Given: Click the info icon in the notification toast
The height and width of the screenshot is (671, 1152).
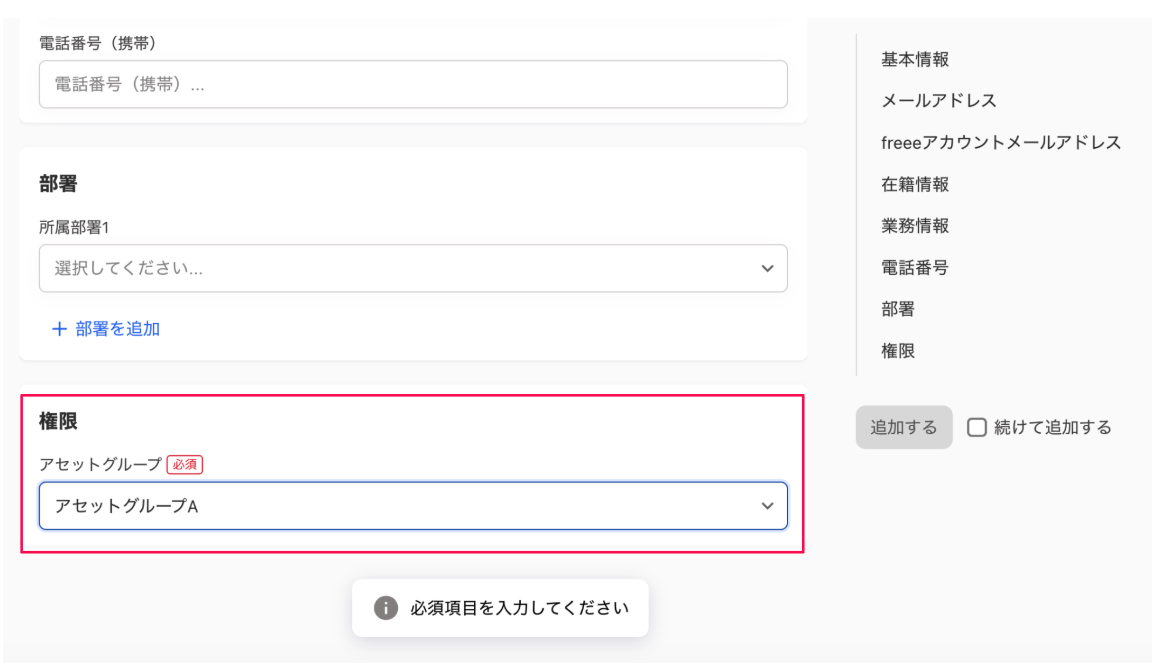Looking at the screenshot, I should pyautogui.click(x=385, y=608).
